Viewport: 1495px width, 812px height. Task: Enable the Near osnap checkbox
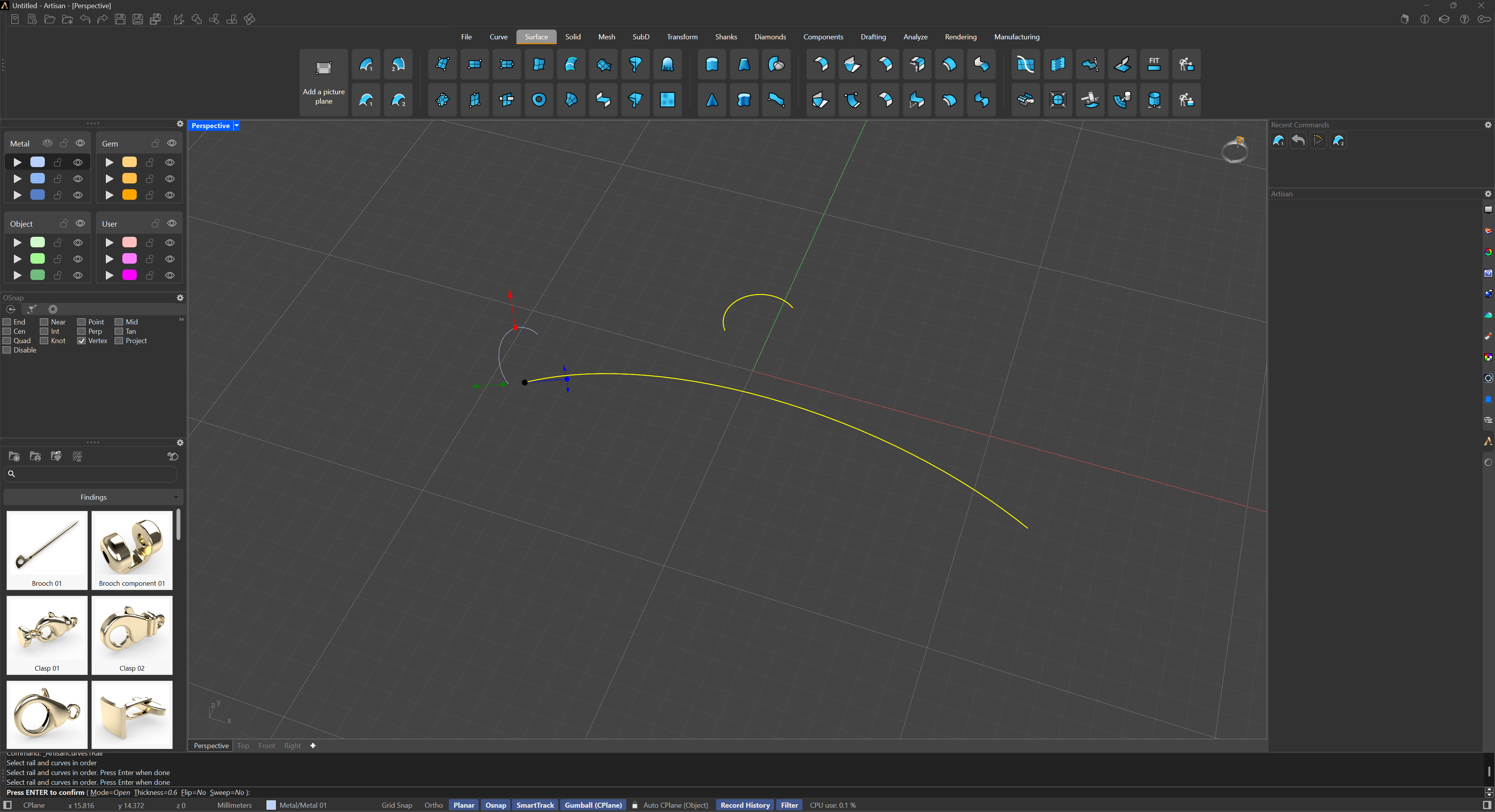point(44,322)
